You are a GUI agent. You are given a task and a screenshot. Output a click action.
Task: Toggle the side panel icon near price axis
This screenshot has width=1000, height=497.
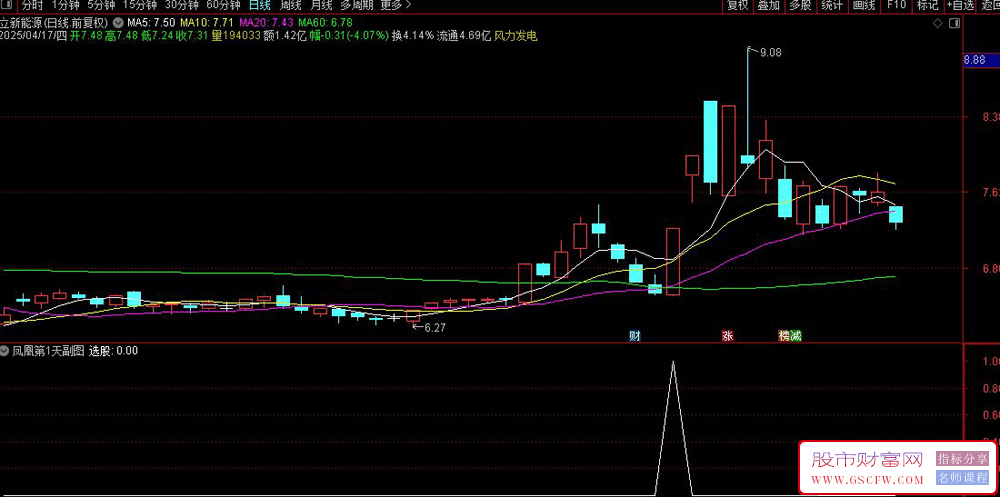(x=954, y=24)
